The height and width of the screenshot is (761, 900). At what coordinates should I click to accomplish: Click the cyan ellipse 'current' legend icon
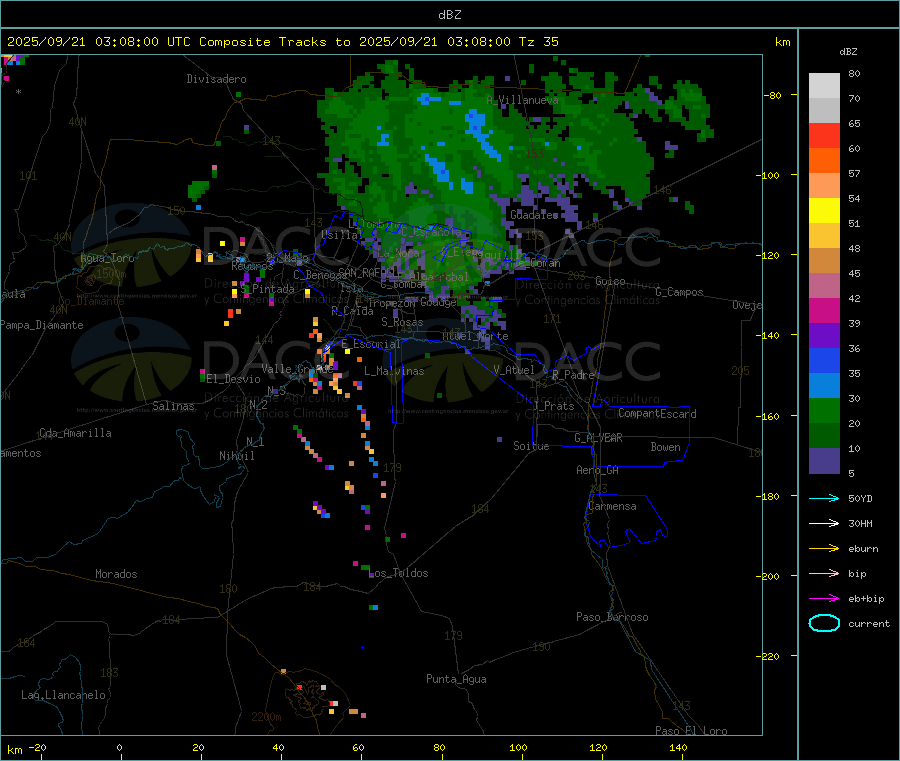824,623
